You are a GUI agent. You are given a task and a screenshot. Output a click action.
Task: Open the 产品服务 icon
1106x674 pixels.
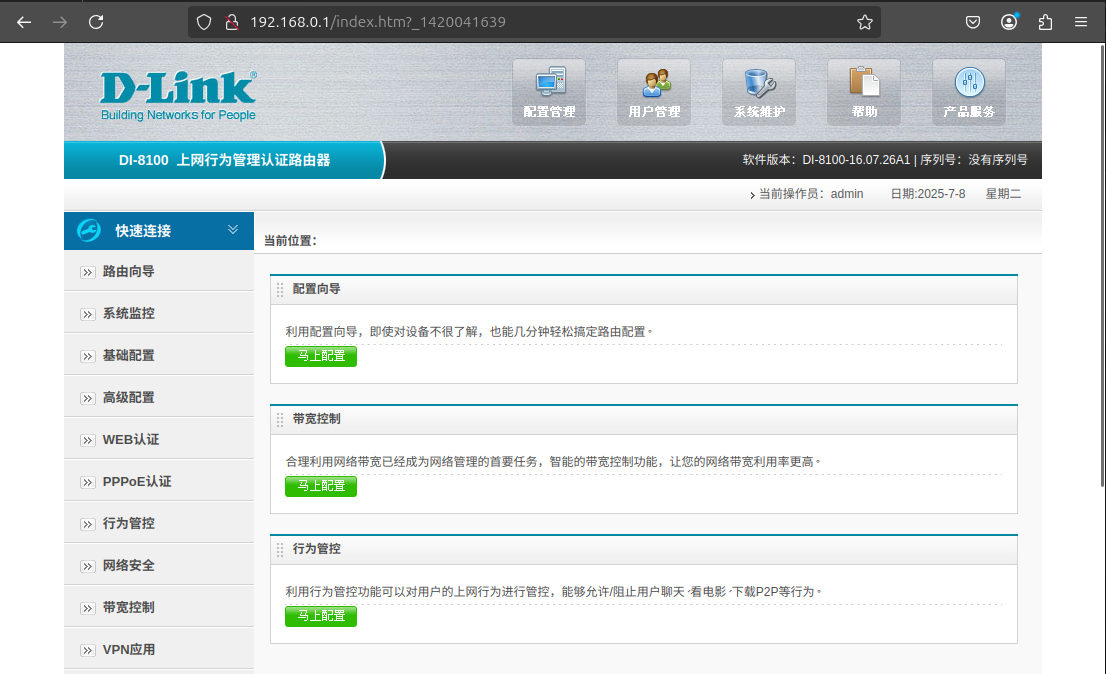click(969, 92)
